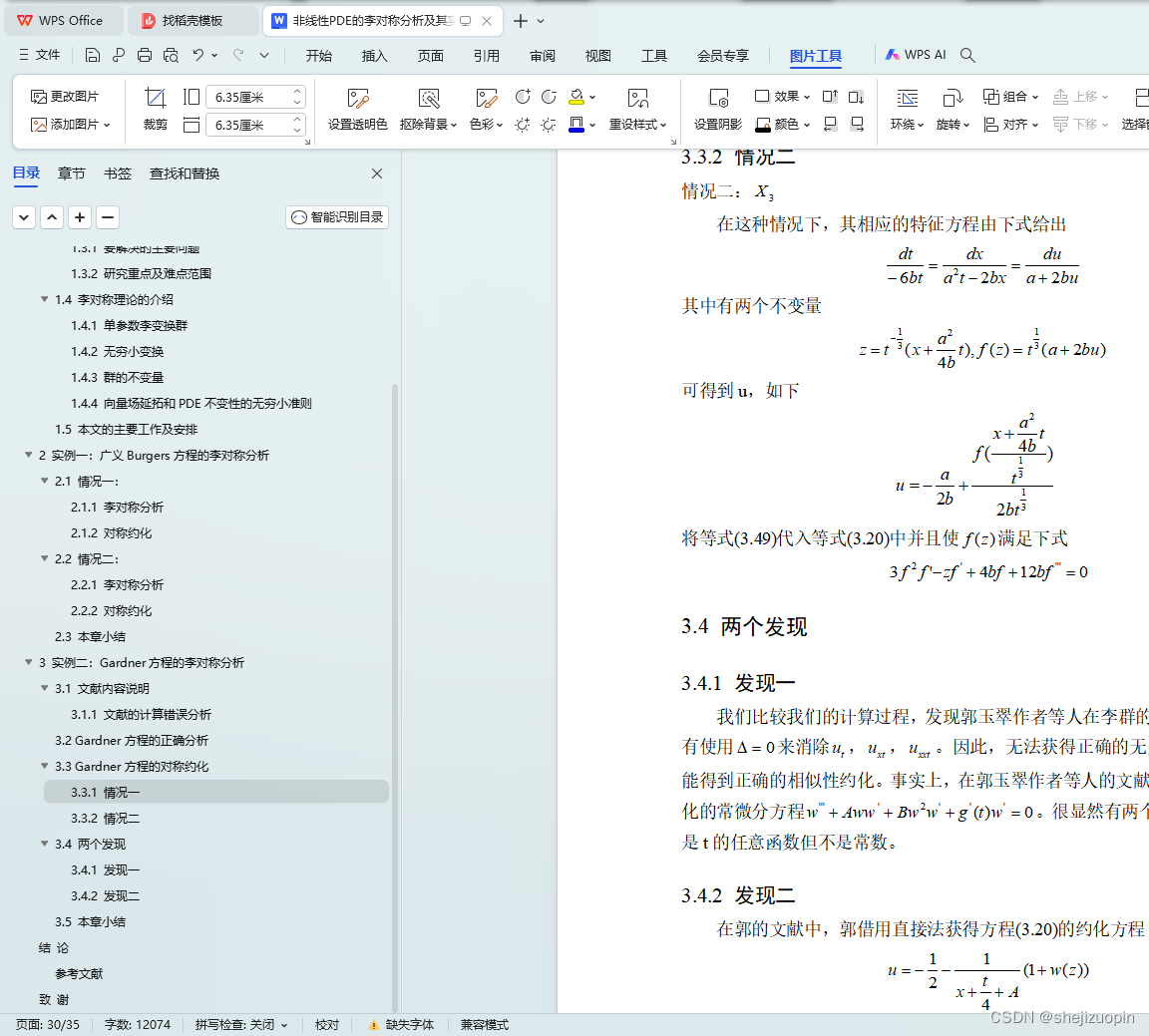Click the up chevron in the outline toolbar
The width and height of the screenshot is (1149, 1036).
[52, 217]
